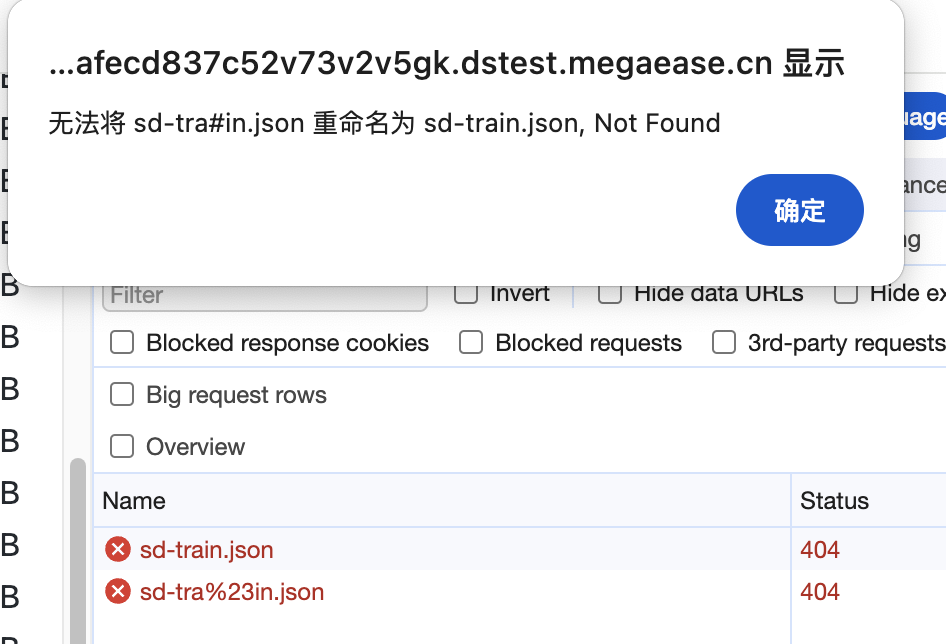
Task: Check the partially visible Hide ex… checkbox
Action: click(x=846, y=293)
